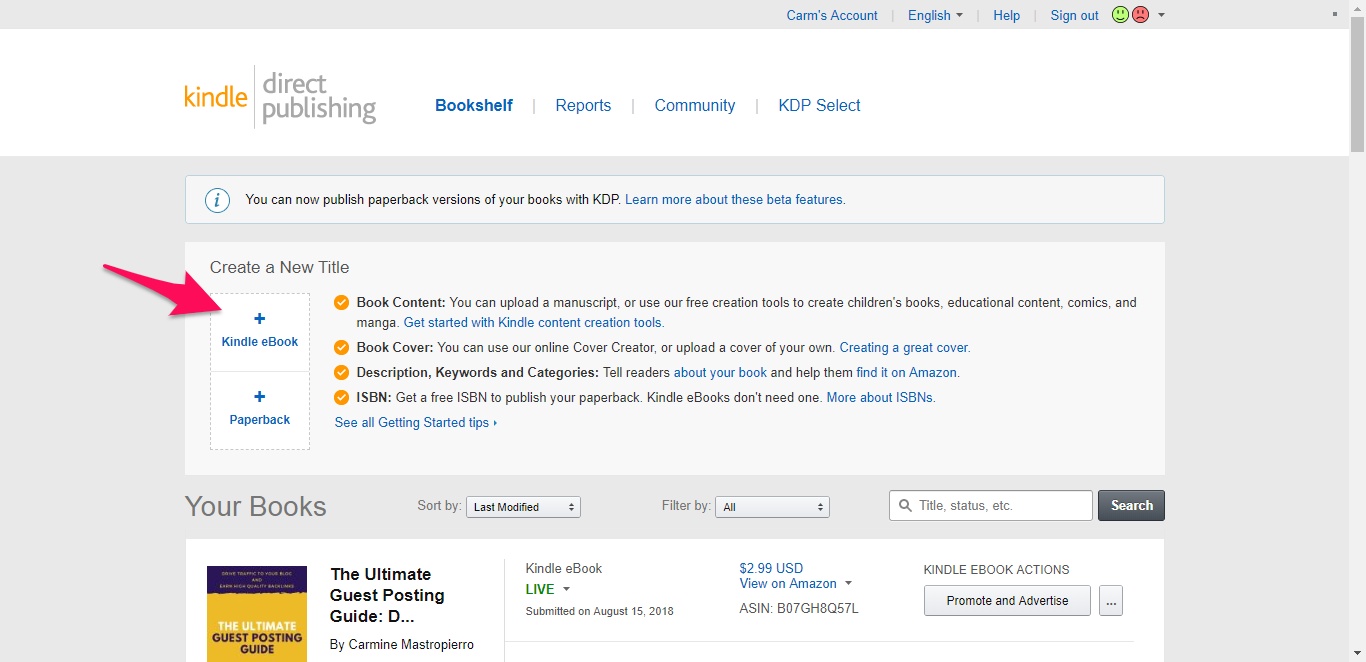
Task: Open the Sort by Last Modified dropdown
Action: pyautogui.click(x=523, y=507)
